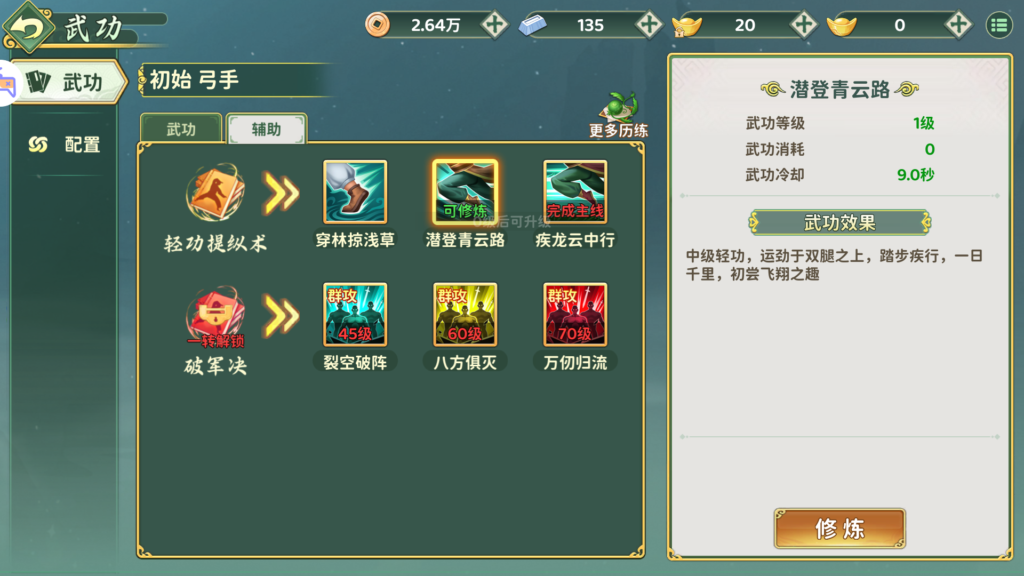This screenshot has width=1024, height=576.
Task: Add locked gold ingots via plus button
Action: point(803,25)
